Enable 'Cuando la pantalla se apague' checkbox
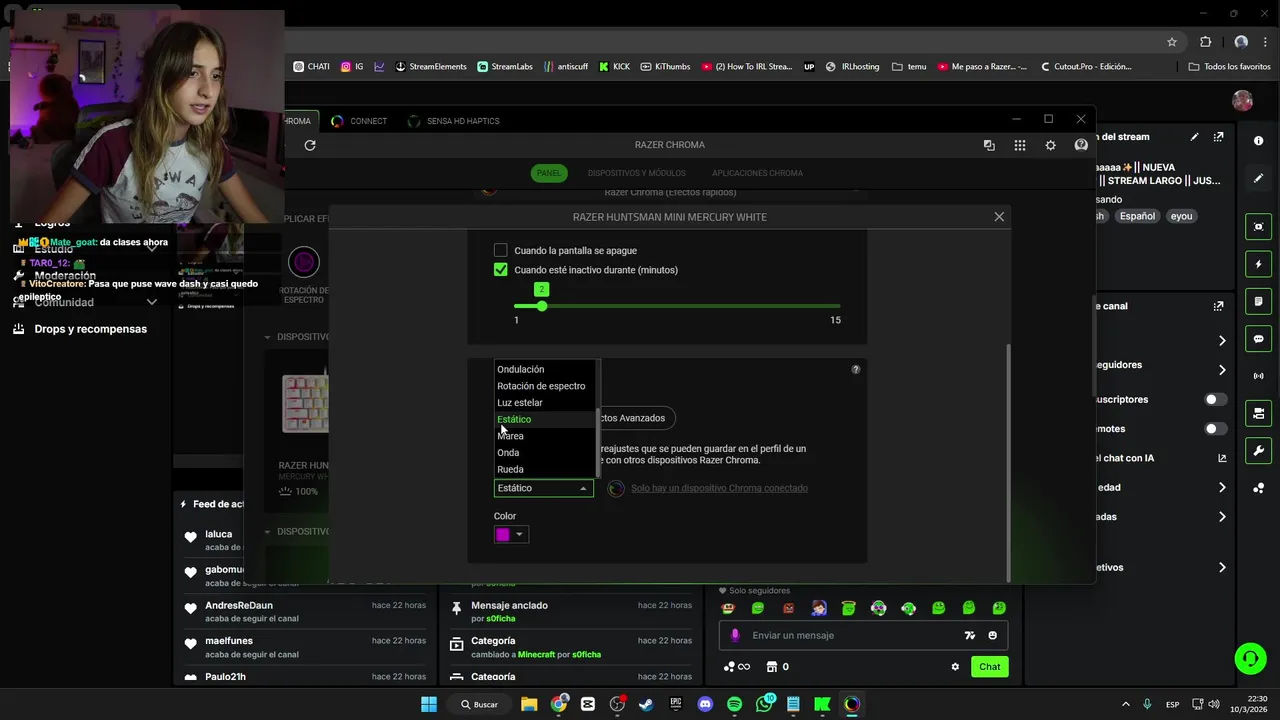Image resolution: width=1280 pixels, height=720 pixels. click(x=501, y=250)
